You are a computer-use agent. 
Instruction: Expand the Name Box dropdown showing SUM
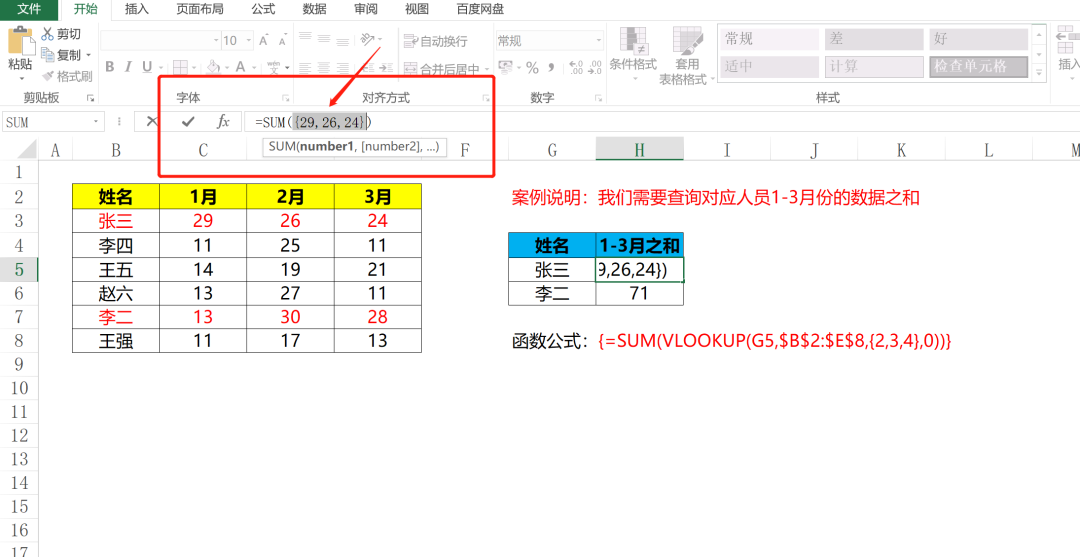tap(96, 122)
